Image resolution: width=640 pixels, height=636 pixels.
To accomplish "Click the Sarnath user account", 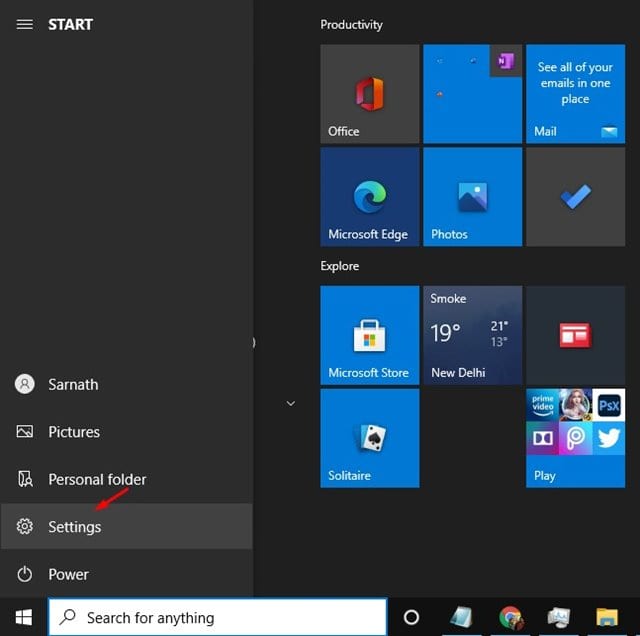I will 72,384.
